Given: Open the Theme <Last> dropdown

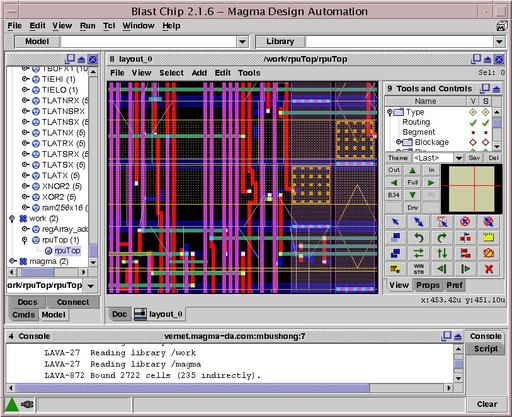Looking at the screenshot, I should click(x=459, y=158).
